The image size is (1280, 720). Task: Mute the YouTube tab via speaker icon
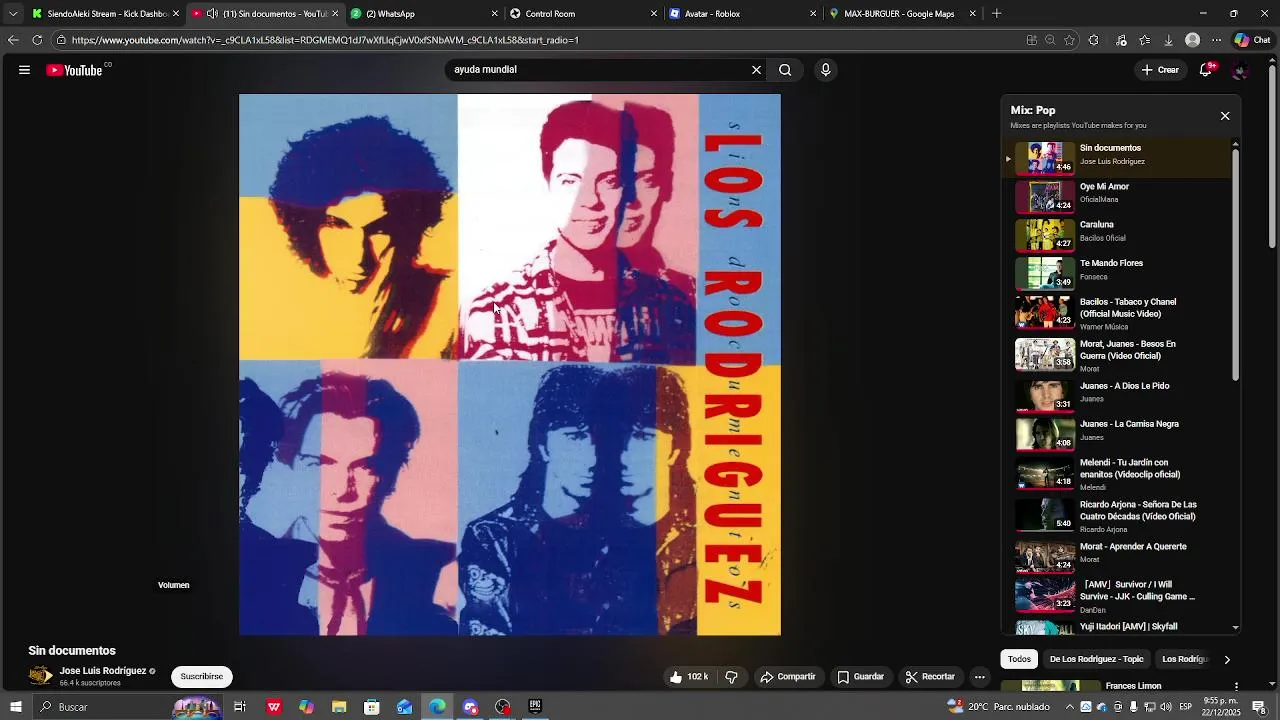coord(212,14)
